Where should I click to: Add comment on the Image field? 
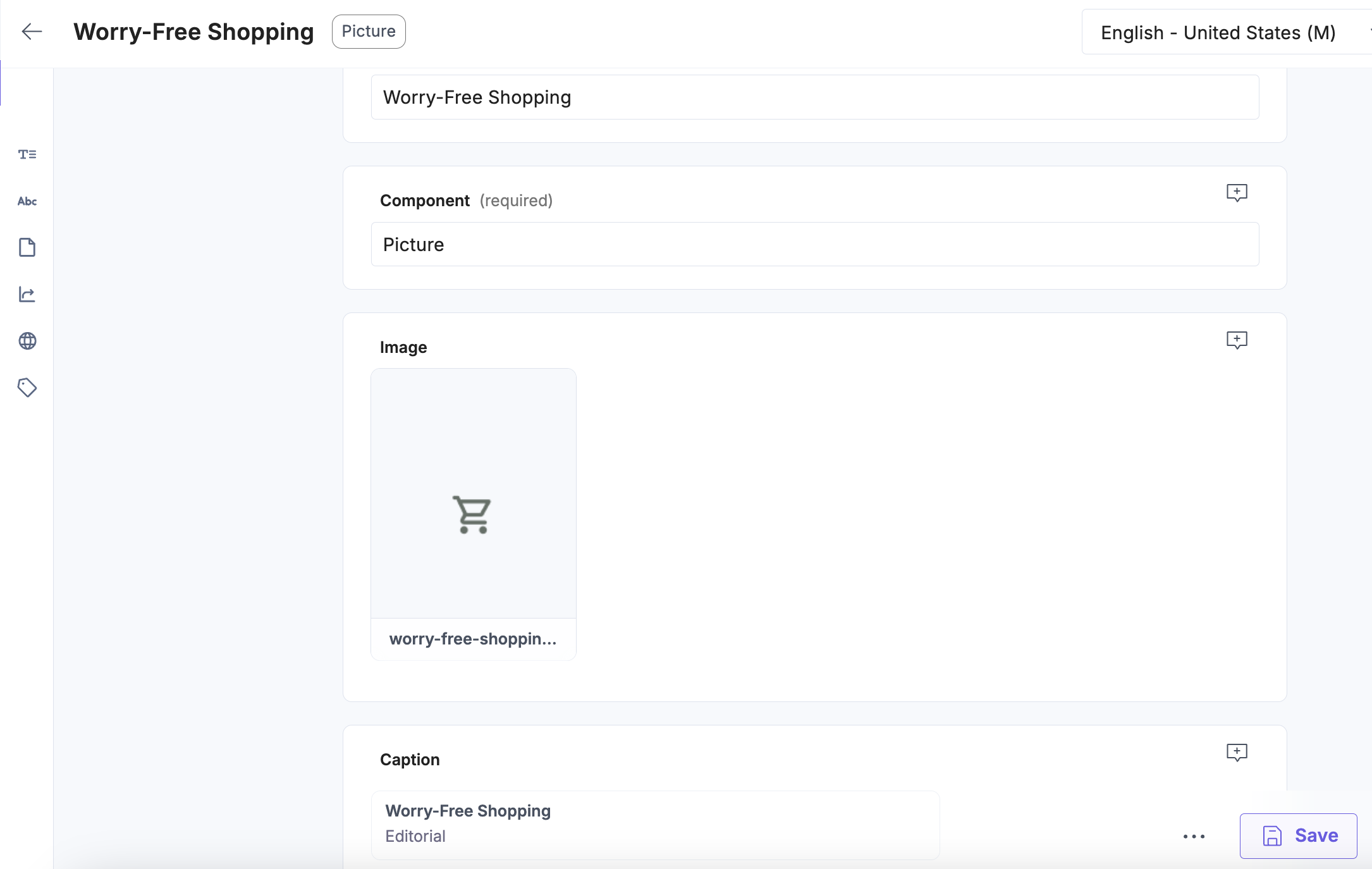pyautogui.click(x=1237, y=340)
